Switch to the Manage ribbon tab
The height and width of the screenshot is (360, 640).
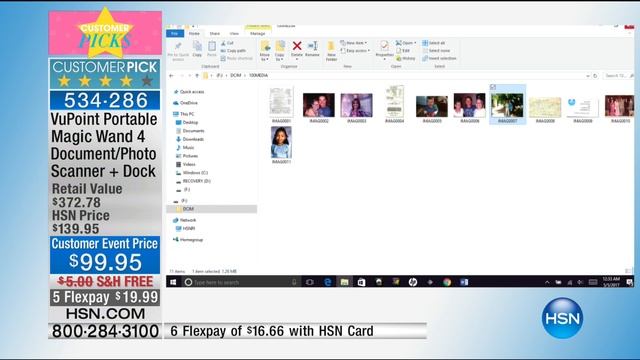click(258, 33)
